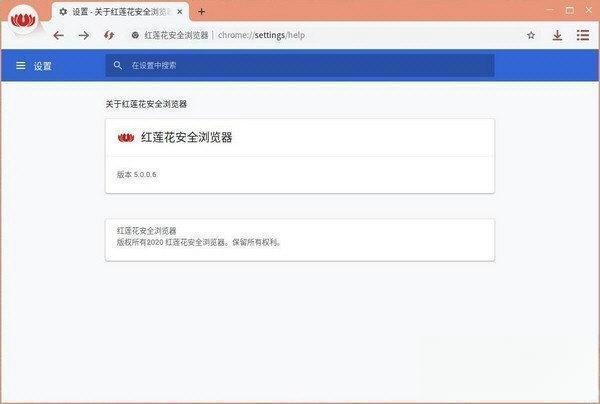Close the 设置 tab
Viewport: 600px width, 404px height.
click(x=179, y=12)
